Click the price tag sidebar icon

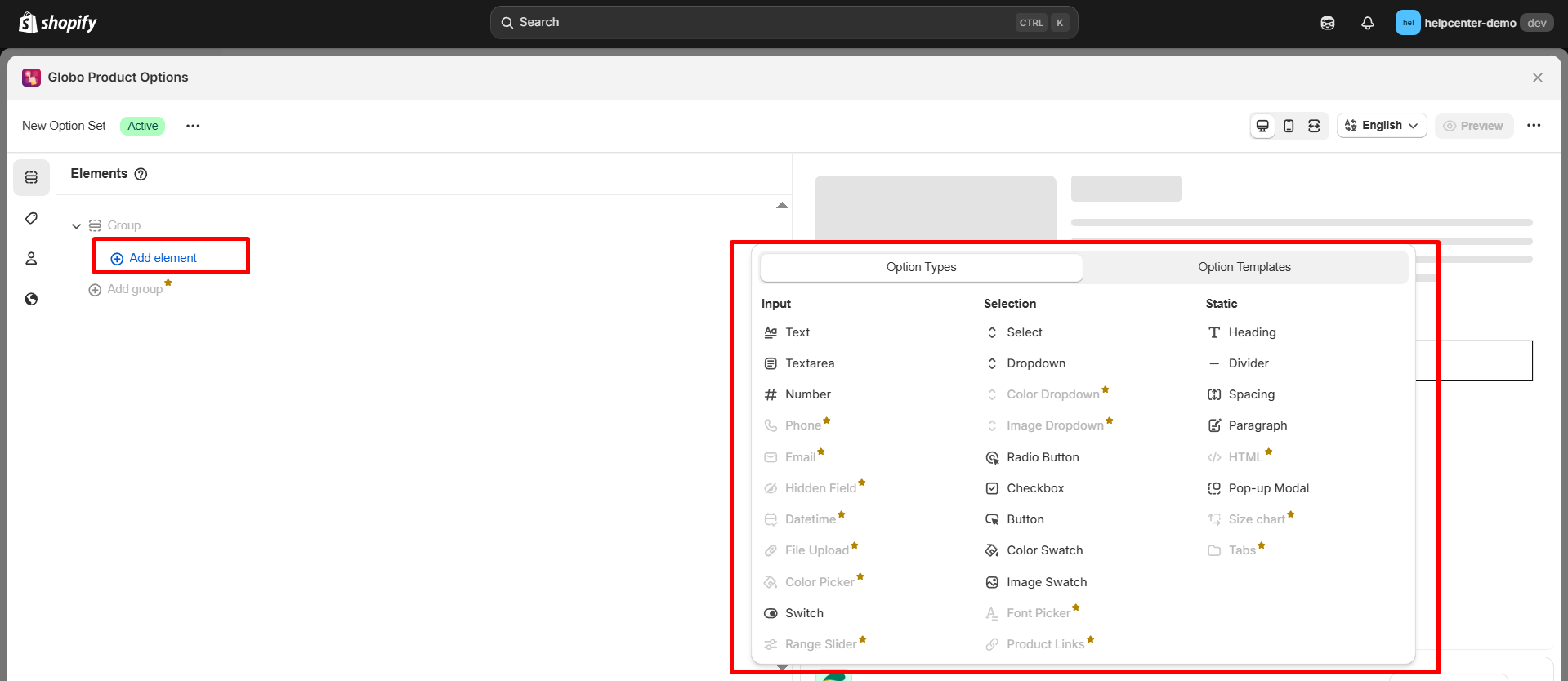pyautogui.click(x=31, y=218)
